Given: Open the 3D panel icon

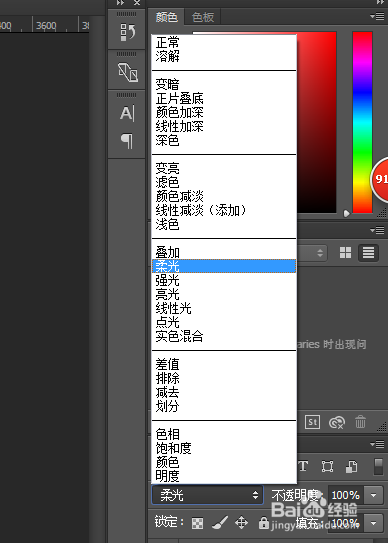Looking at the screenshot, I should click(x=127, y=72).
